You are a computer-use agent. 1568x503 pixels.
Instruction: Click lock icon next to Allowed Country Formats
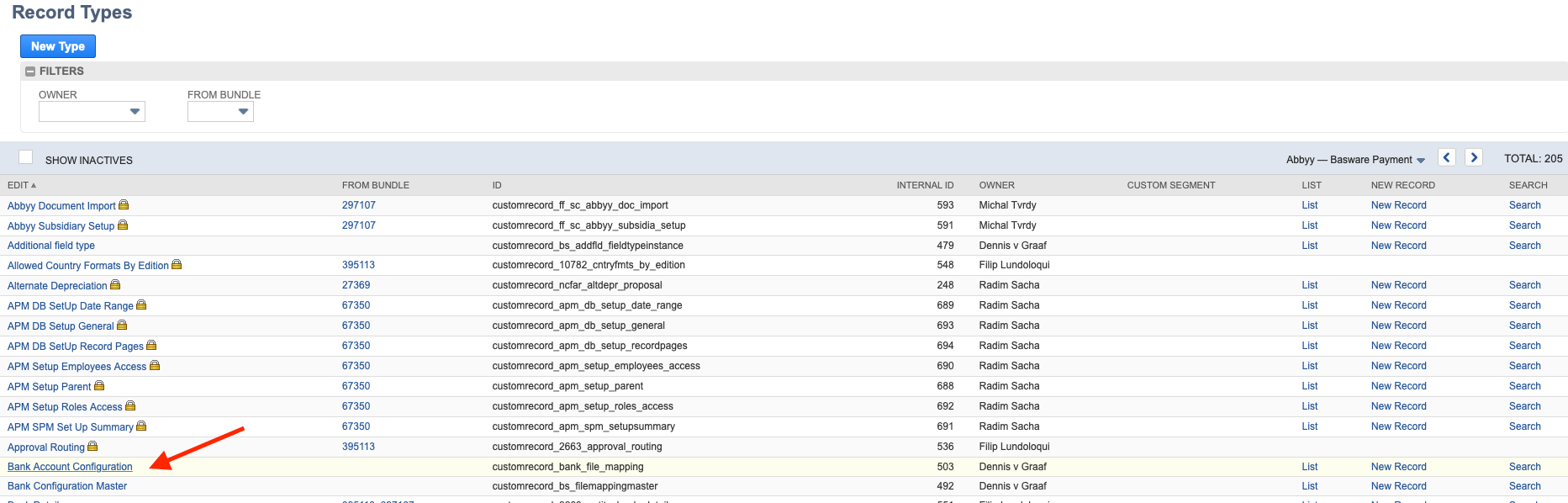click(177, 265)
